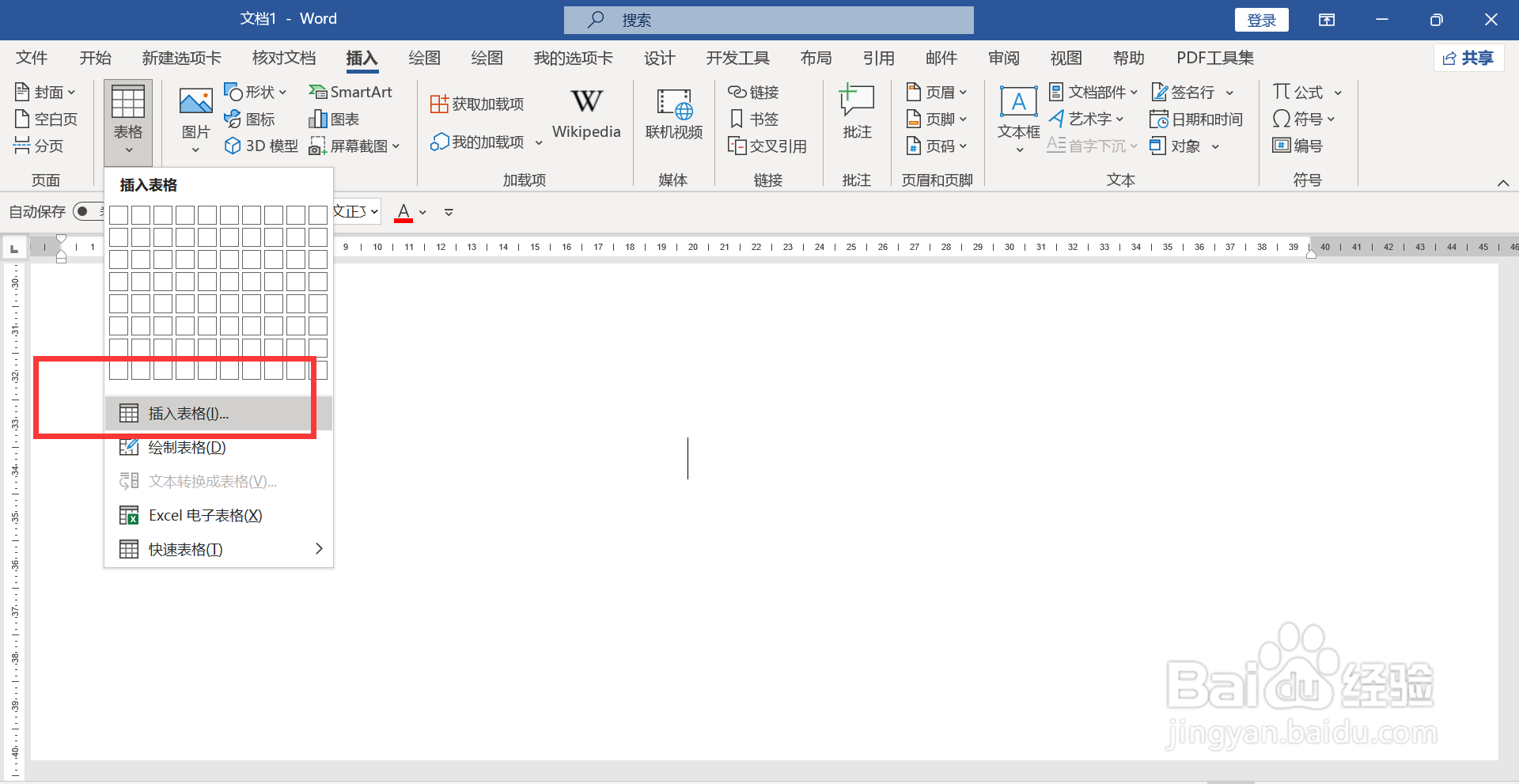Click the tab selector at ruler corner

pyautogui.click(x=14, y=248)
